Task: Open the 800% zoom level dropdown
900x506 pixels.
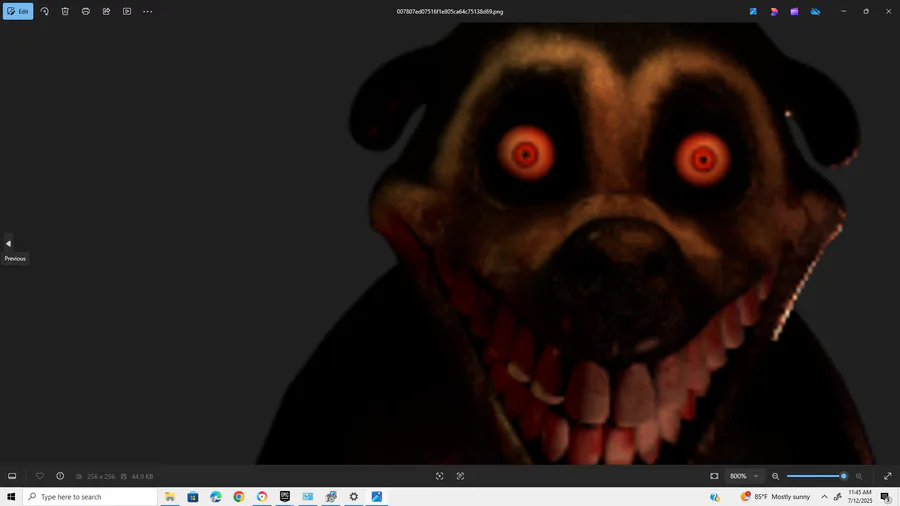Action: (x=744, y=476)
